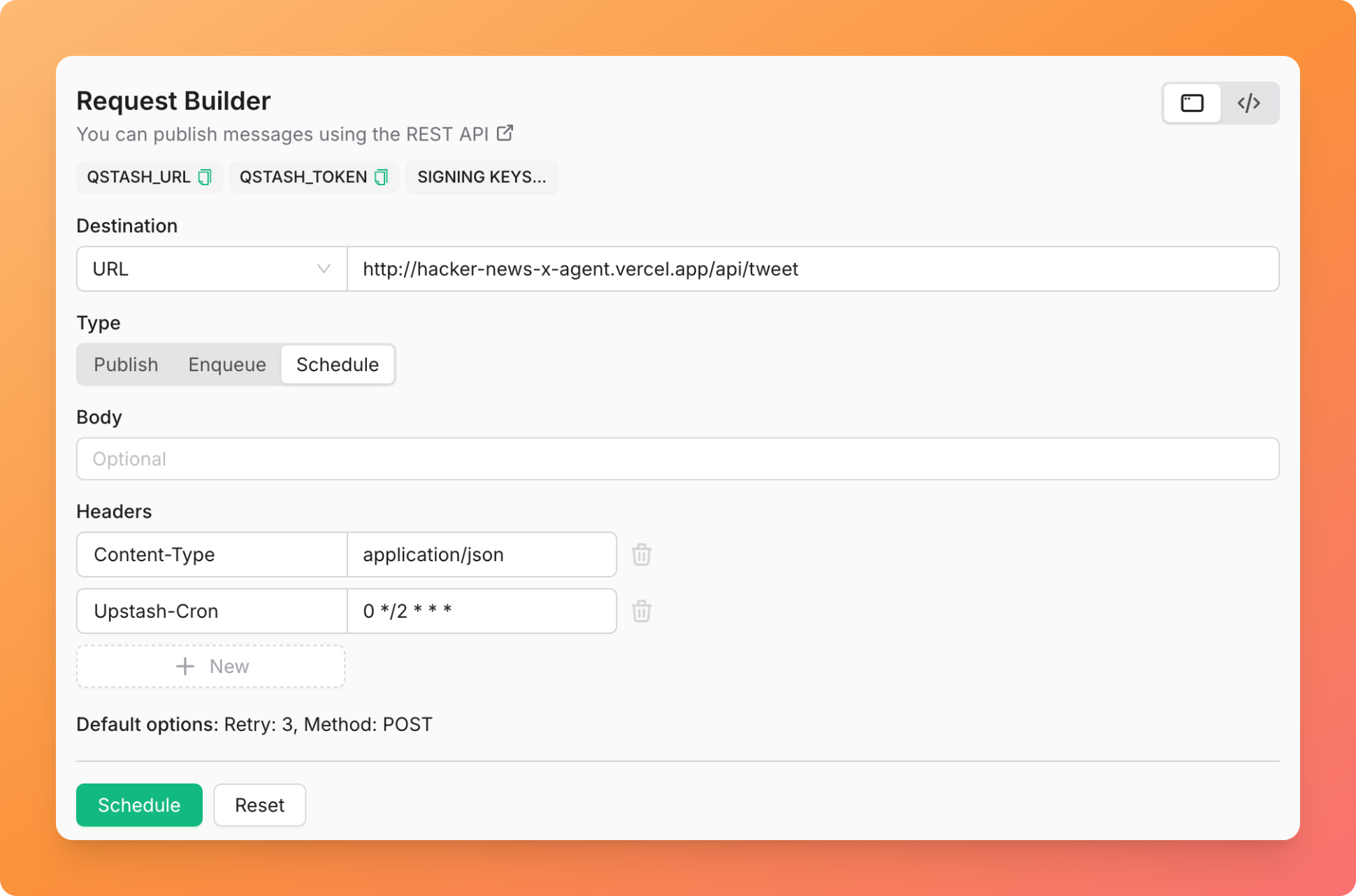Click the plus icon to add a header
1356x896 pixels.
[185, 666]
